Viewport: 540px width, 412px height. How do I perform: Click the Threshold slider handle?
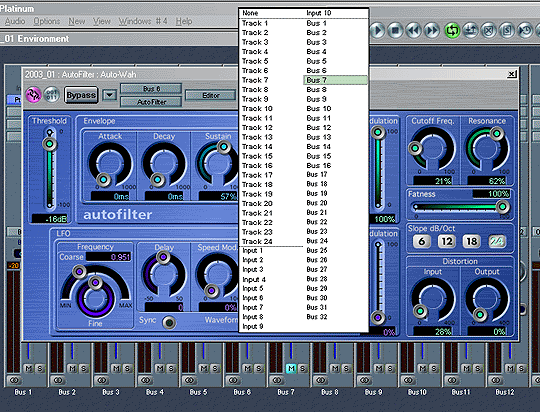click(x=50, y=144)
